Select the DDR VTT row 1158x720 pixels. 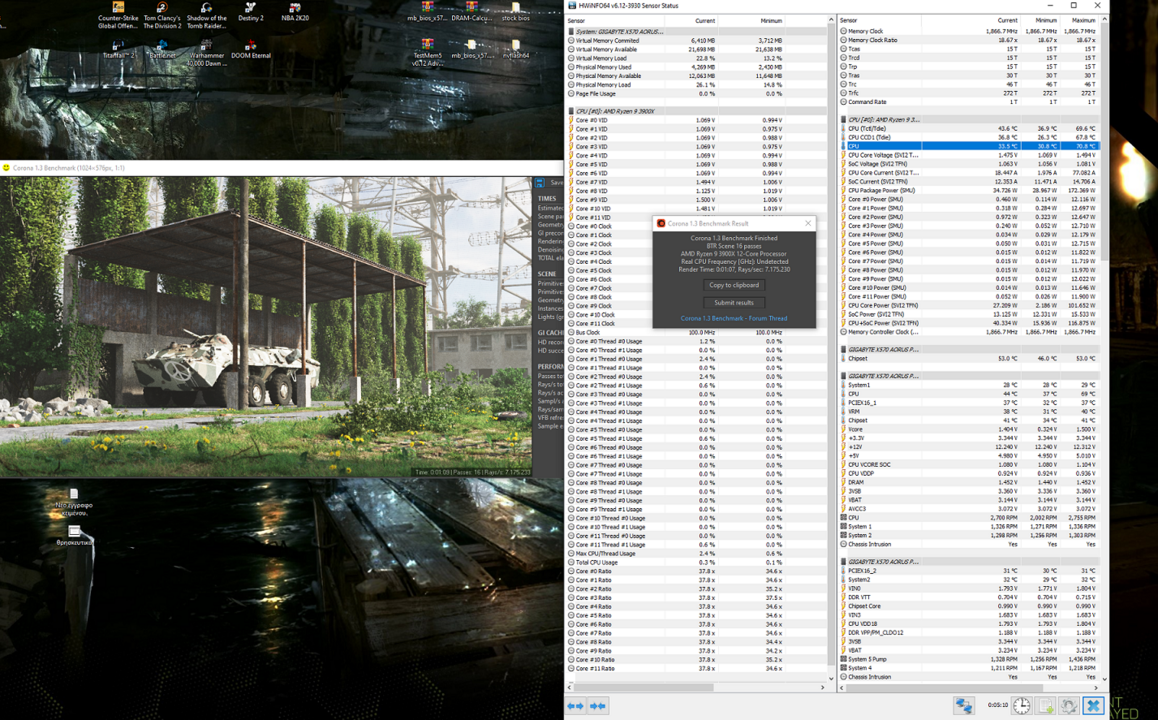tap(970, 597)
